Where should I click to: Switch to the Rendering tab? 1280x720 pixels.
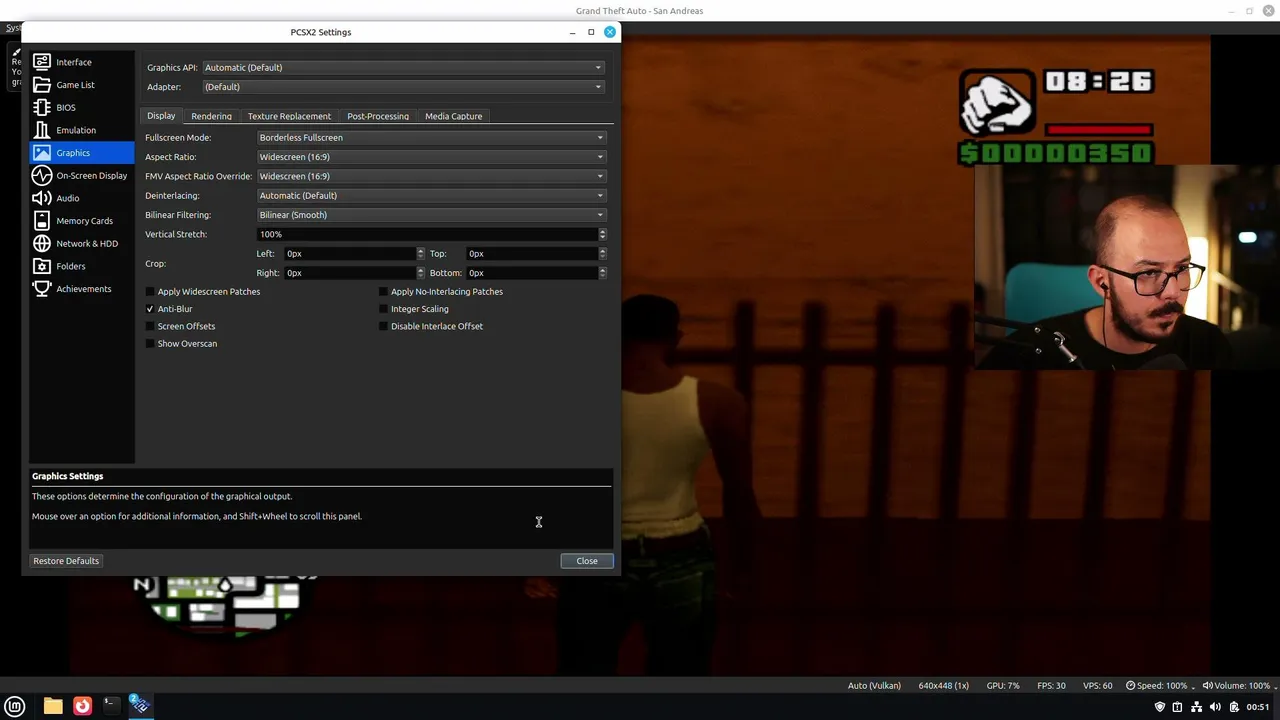[211, 116]
